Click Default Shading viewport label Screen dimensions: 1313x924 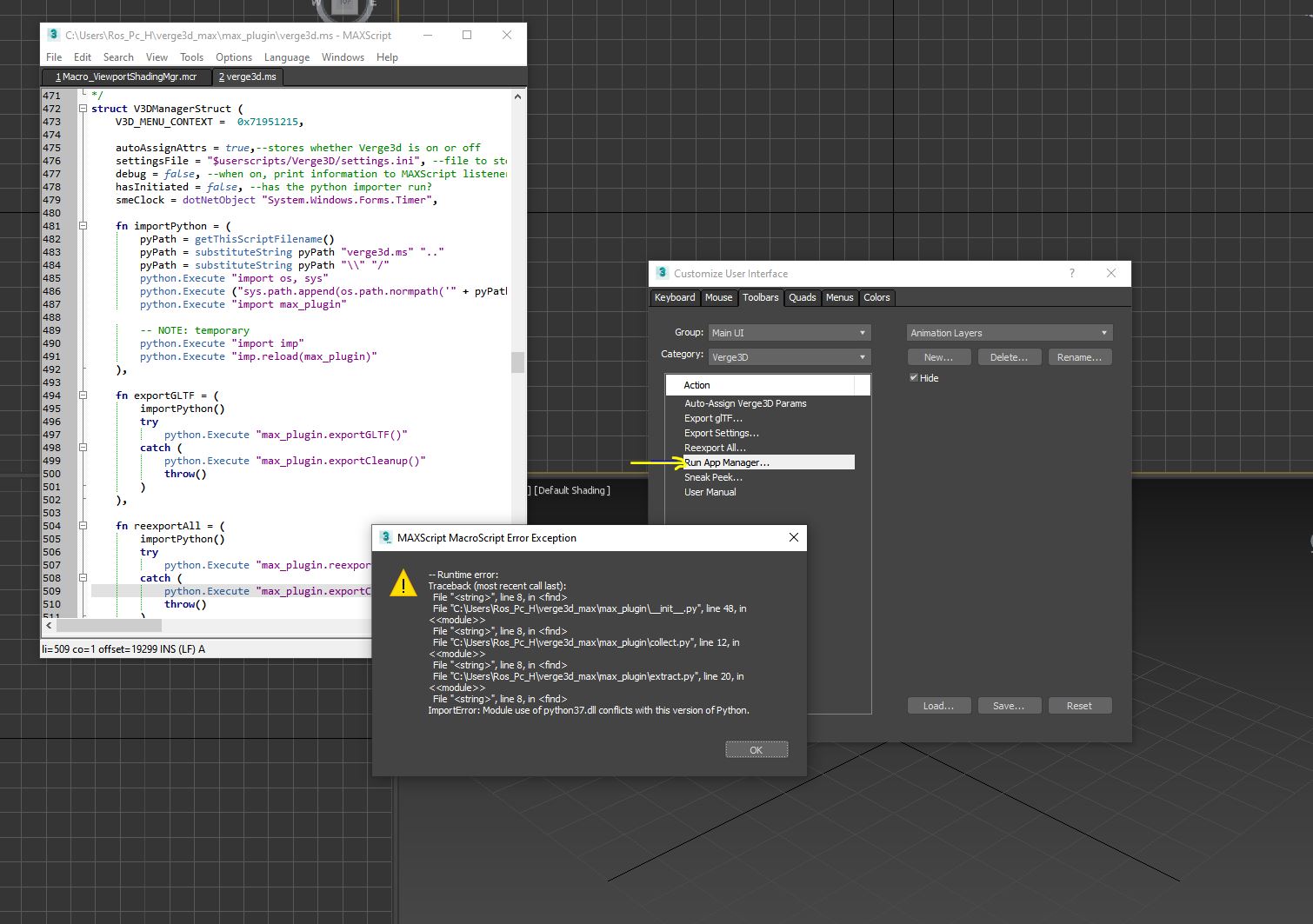tap(572, 490)
